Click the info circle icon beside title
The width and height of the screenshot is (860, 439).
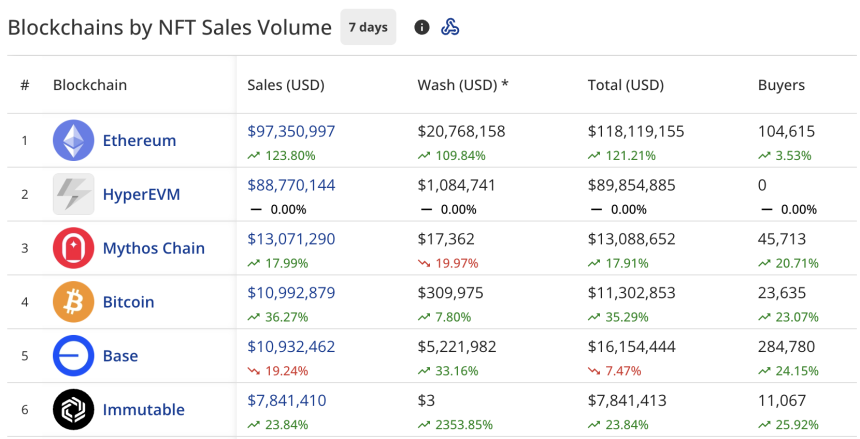(x=422, y=27)
